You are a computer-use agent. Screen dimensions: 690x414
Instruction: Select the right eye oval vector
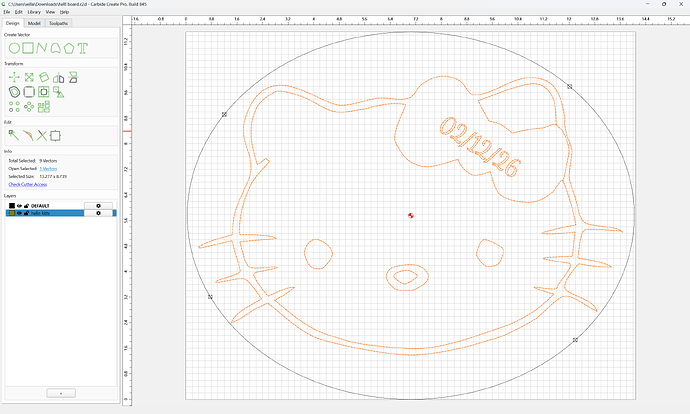tap(490, 253)
